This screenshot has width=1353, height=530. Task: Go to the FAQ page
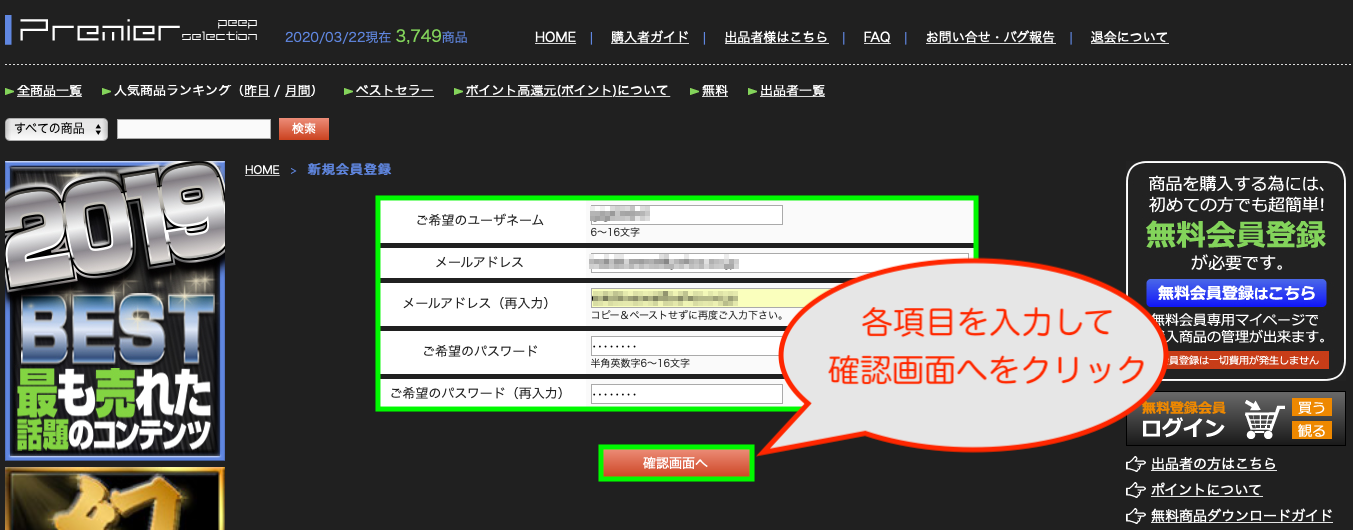coord(877,37)
